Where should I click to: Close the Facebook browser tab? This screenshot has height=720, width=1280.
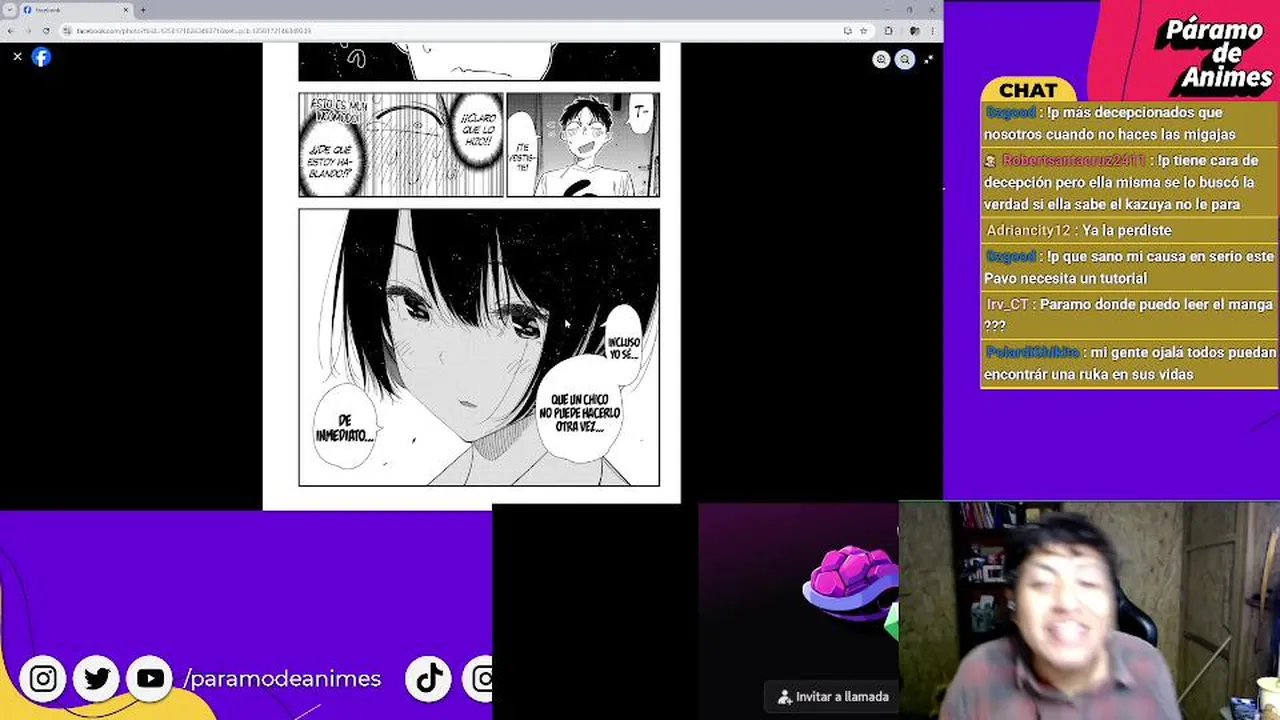tap(126, 10)
